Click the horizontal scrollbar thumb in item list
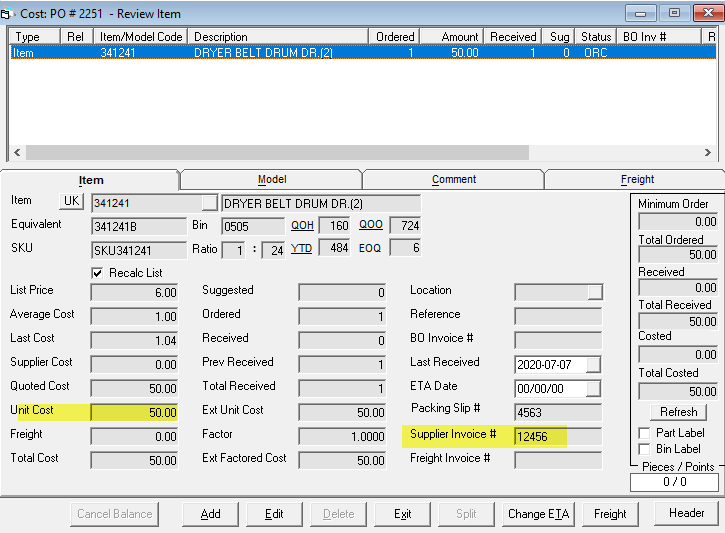 tap(277, 153)
